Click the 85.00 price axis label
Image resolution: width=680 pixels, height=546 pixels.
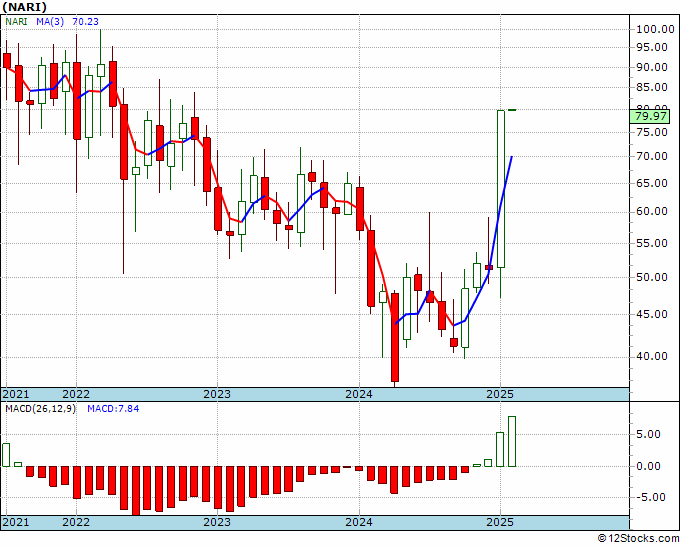click(652, 88)
